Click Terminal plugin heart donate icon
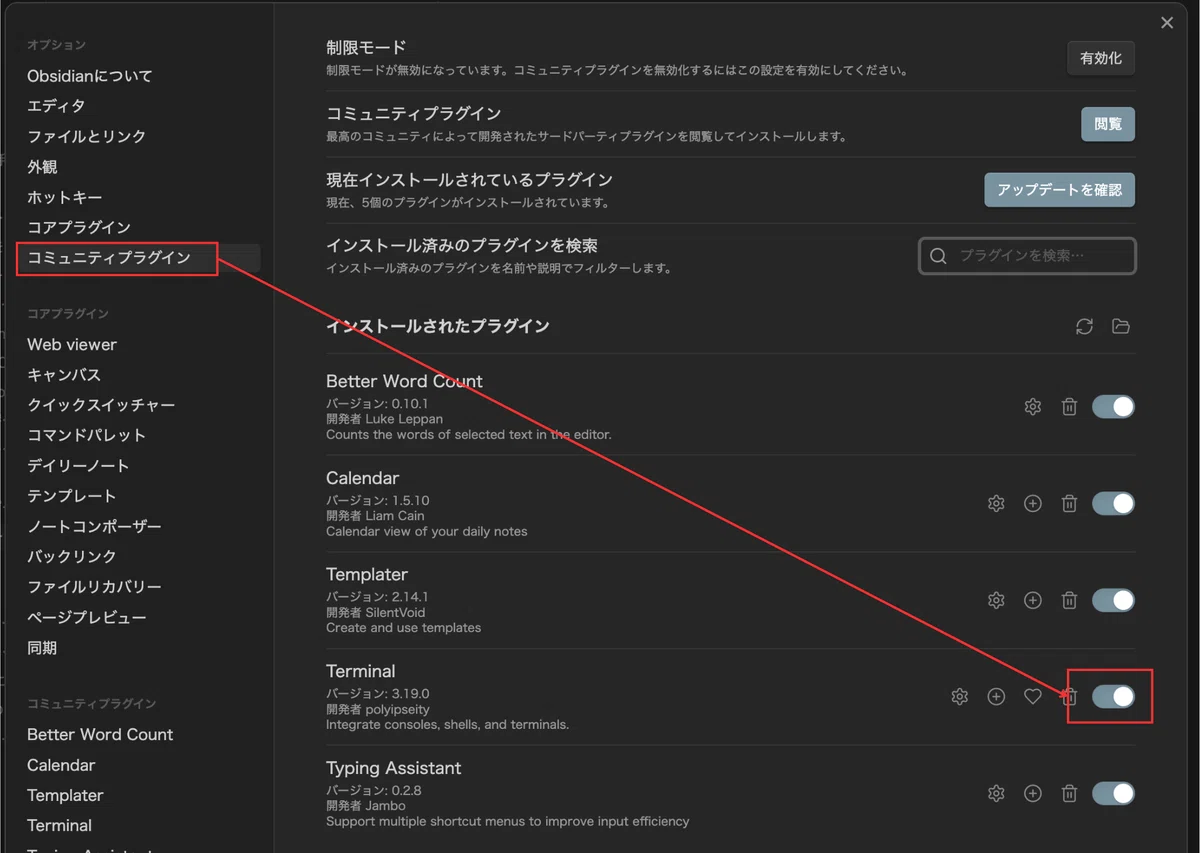 (x=1033, y=697)
